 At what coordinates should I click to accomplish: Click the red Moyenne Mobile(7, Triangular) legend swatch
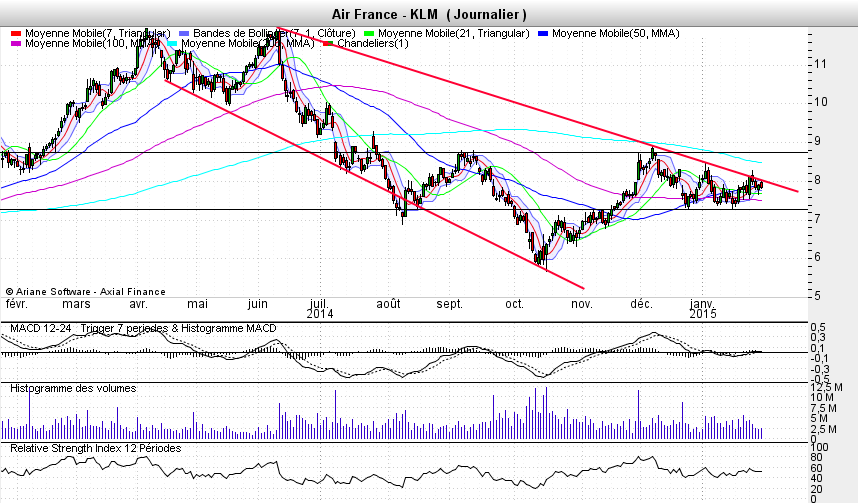(x=16, y=34)
